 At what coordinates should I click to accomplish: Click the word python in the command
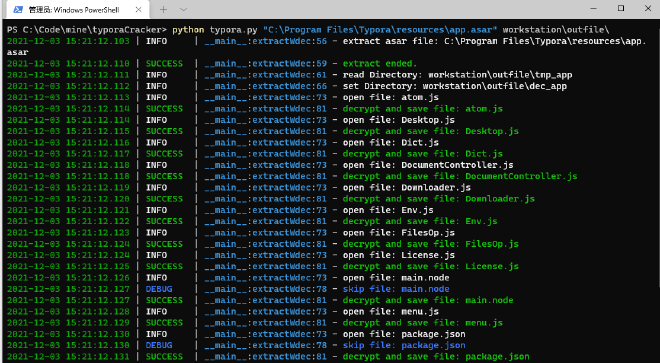(x=188, y=30)
